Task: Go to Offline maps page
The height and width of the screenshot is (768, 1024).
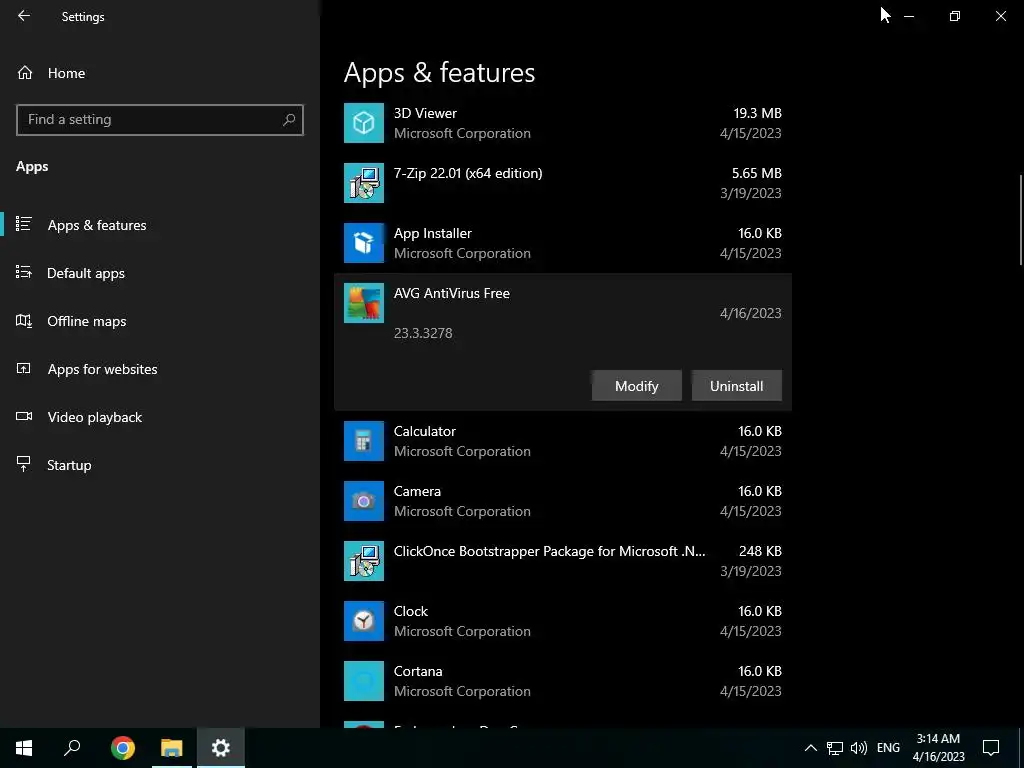Action: click(87, 321)
